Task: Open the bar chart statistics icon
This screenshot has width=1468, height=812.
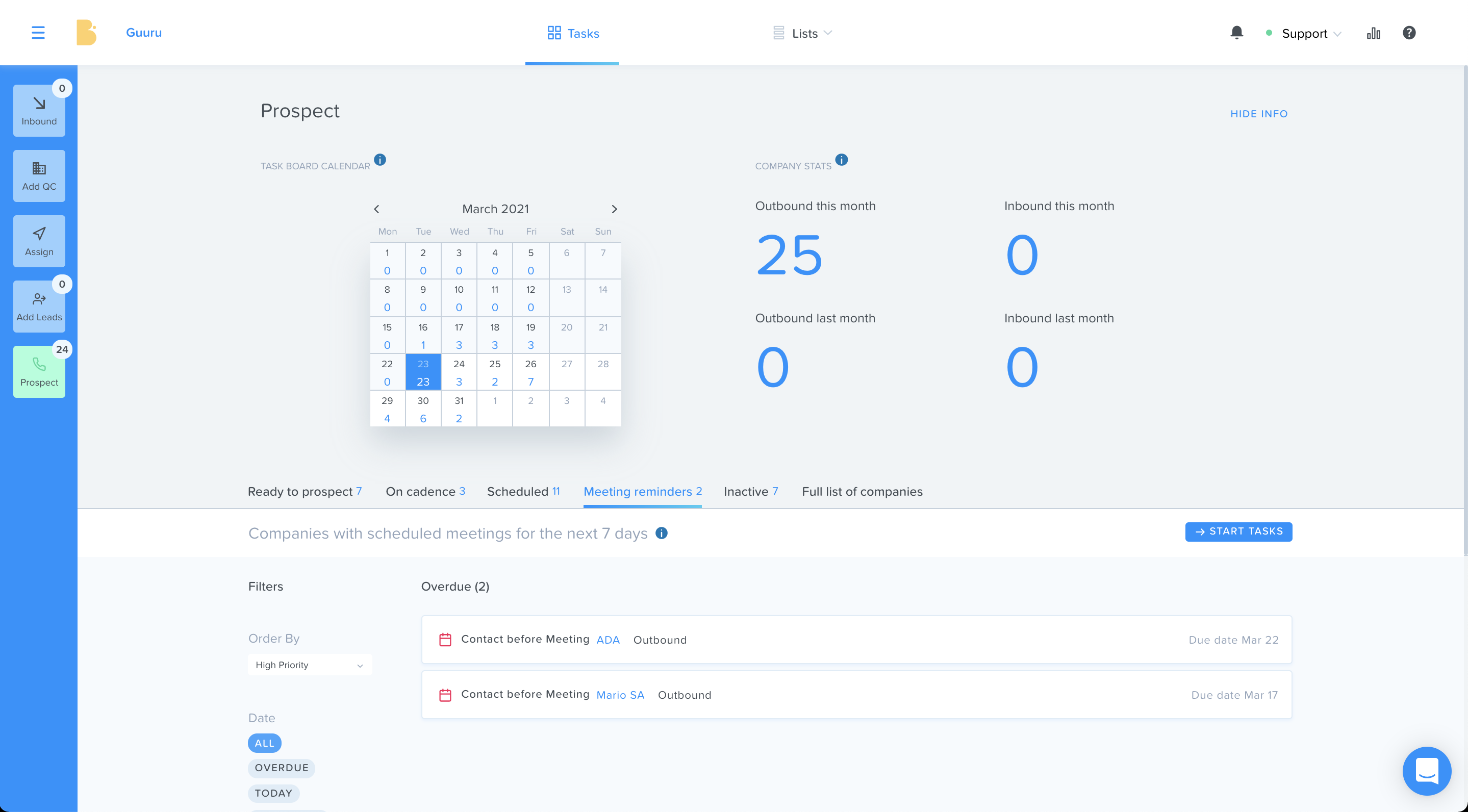Action: 1374,33
